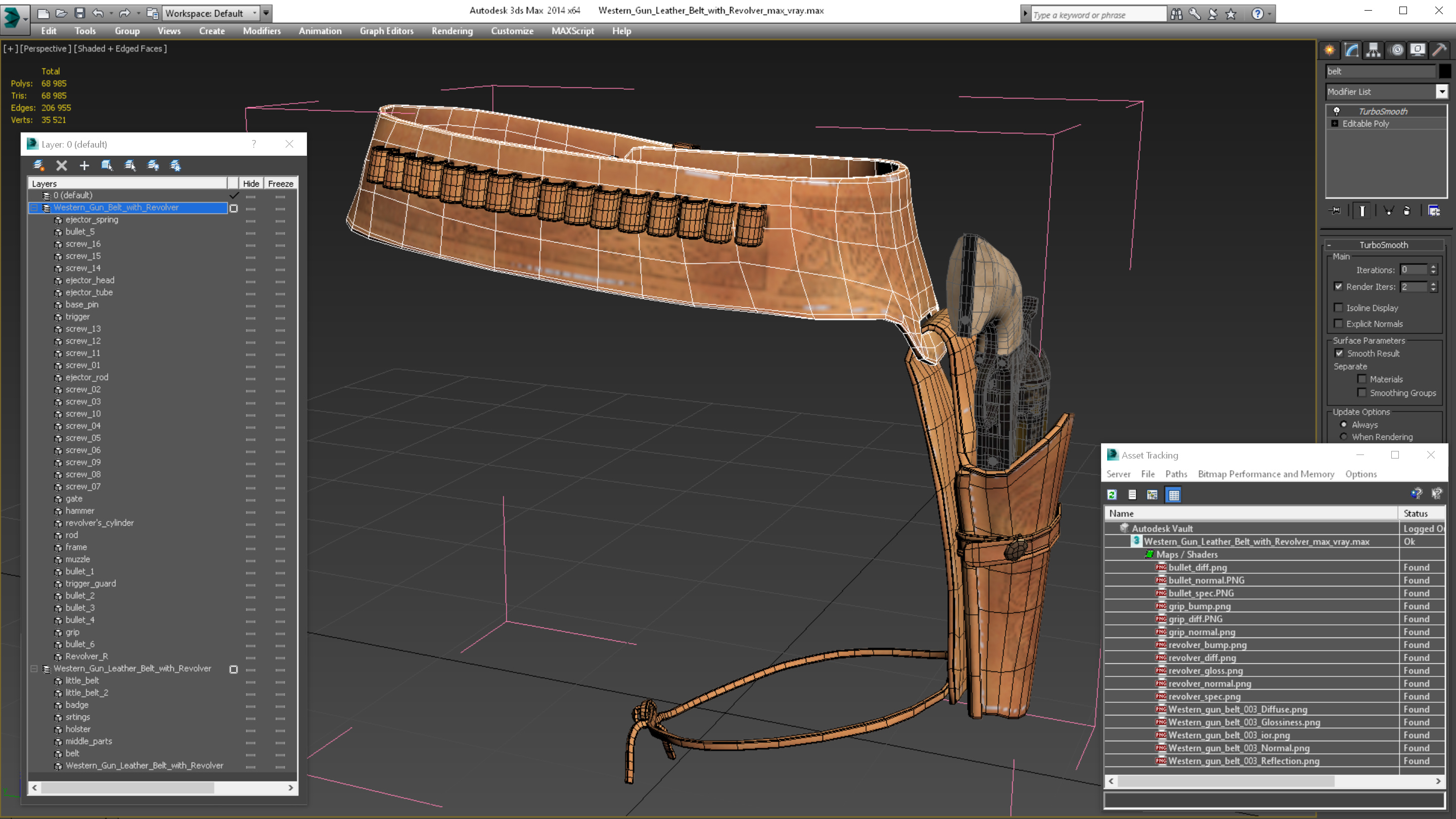Screen dimensions: 1456x819
Task: Click the object color swatch next to belt
Action: [1445, 71]
